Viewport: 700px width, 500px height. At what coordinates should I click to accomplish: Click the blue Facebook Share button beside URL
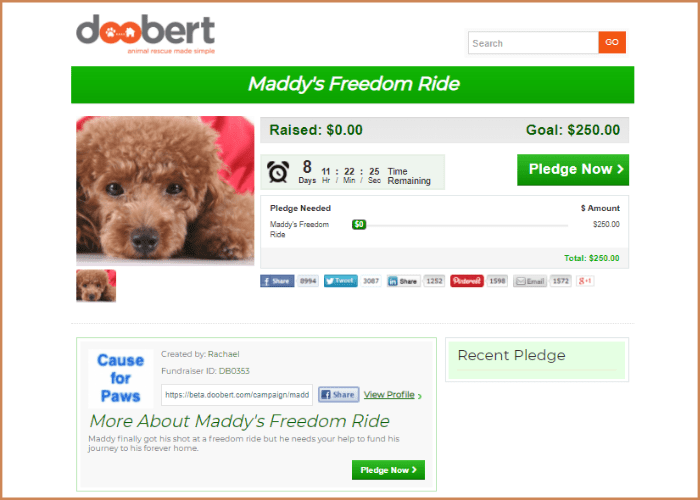(x=339, y=395)
